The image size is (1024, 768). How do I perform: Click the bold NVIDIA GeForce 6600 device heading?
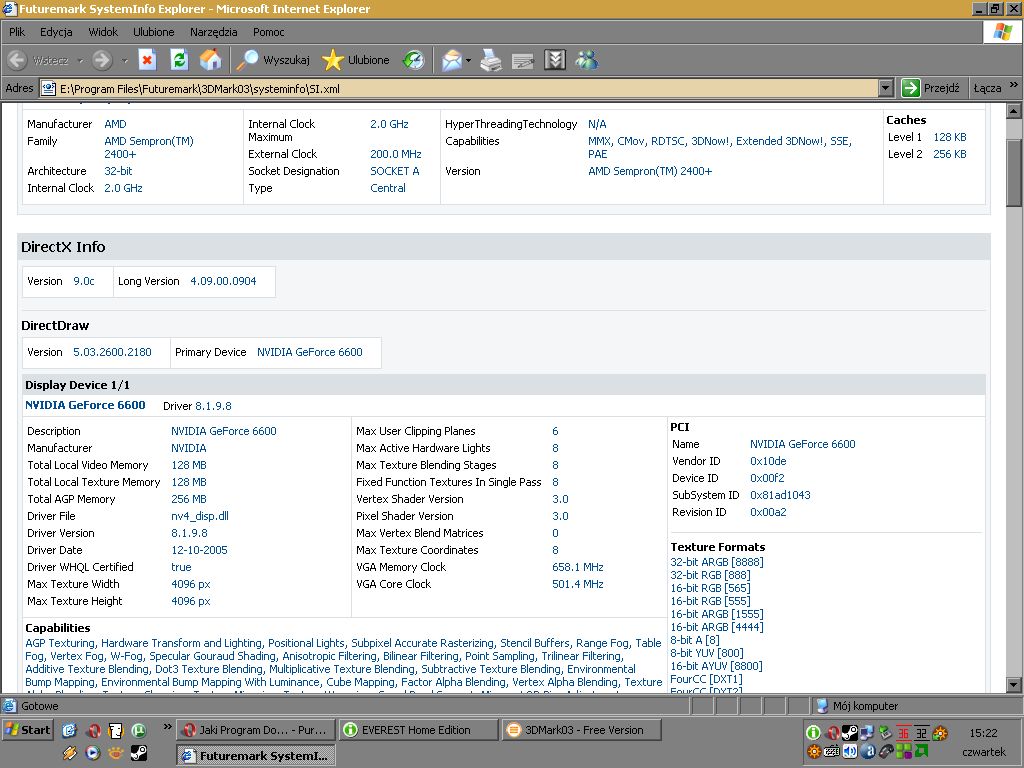85,405
